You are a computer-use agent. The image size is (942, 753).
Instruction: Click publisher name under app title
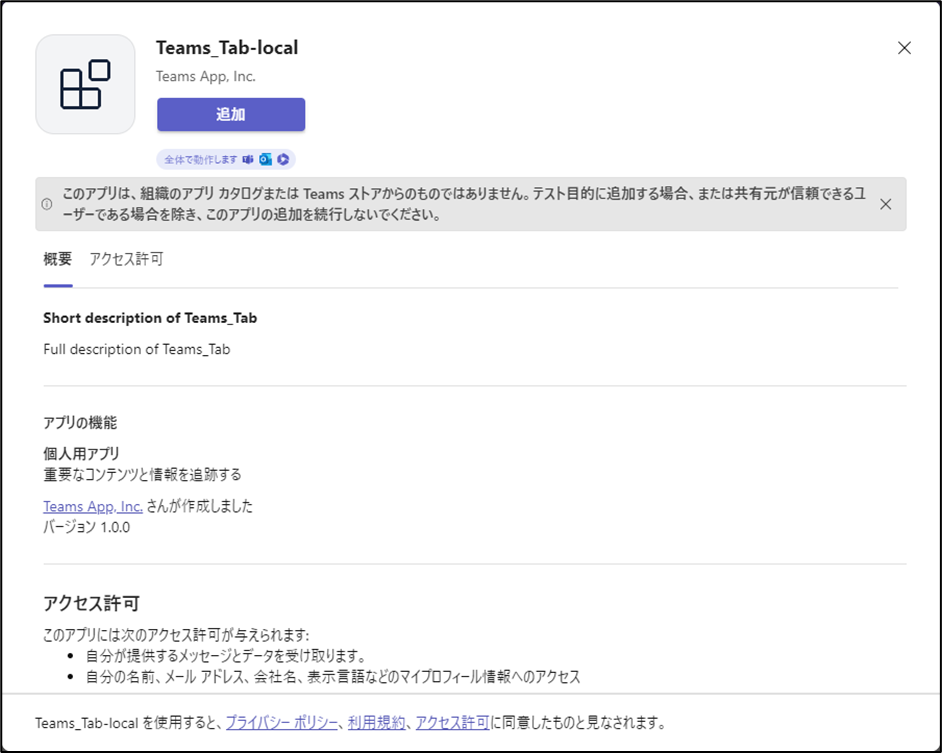pyautogui.click(x=206, y=76)
